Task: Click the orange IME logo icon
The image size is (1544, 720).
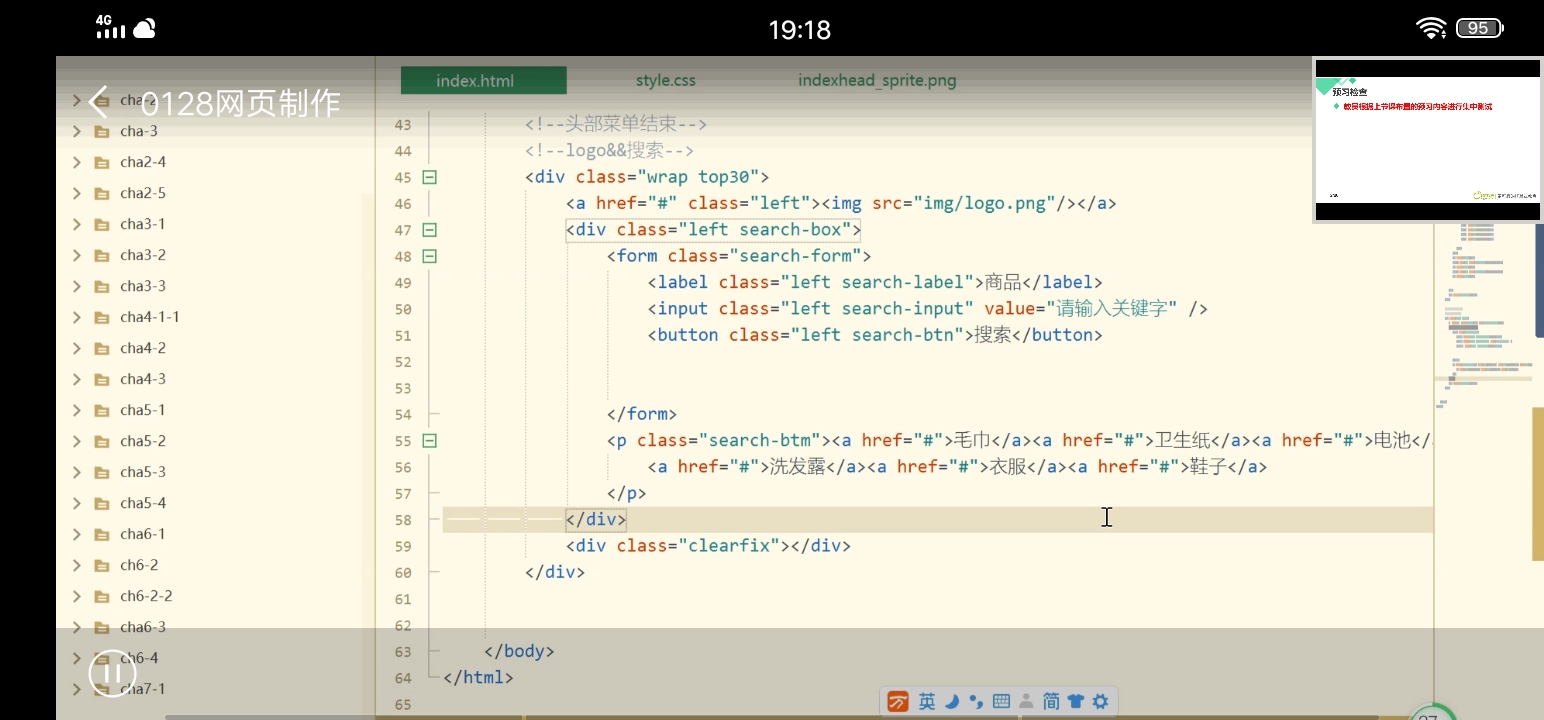Action: click(x=898, y=702)
